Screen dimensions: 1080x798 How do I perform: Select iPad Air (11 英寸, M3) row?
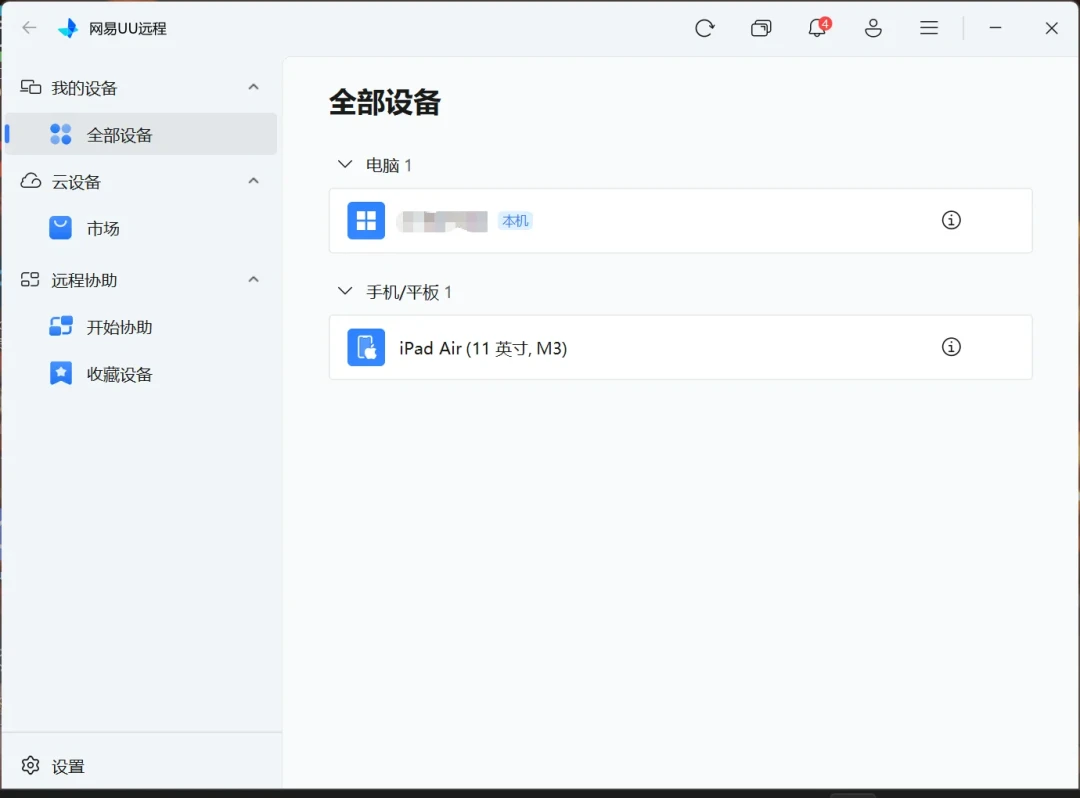[x=681, y=347]
